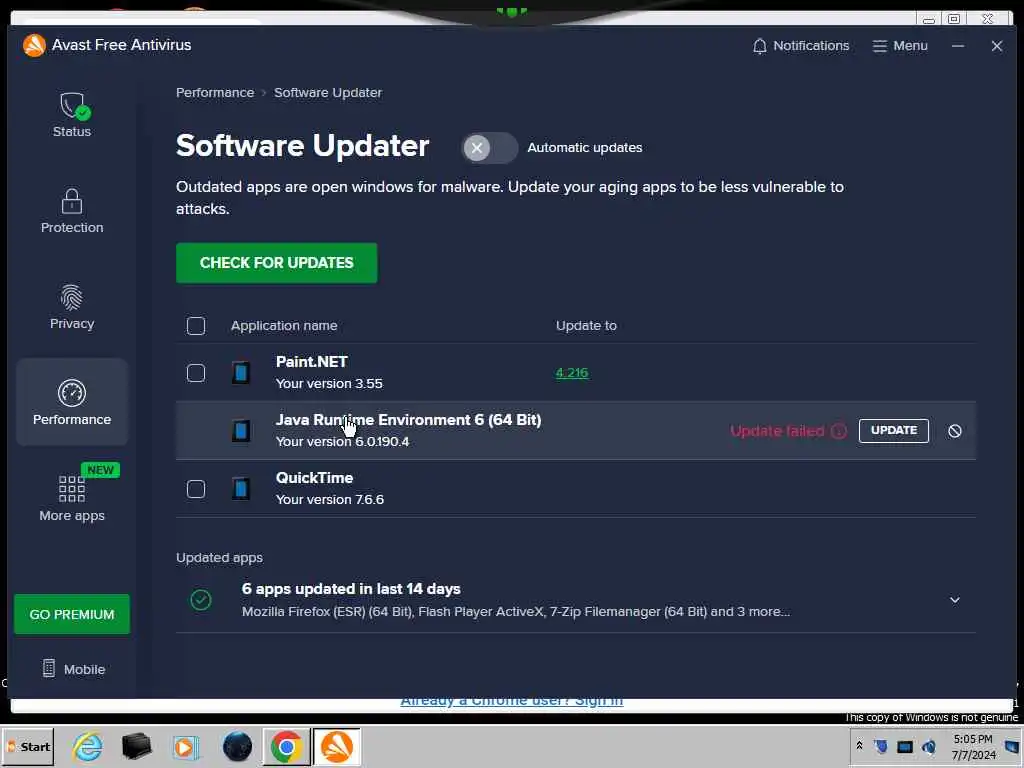Viewport: 1024px width, 768px height.
Task: Click the 'QuickTime' application name
Action: [x=314, y=477]
